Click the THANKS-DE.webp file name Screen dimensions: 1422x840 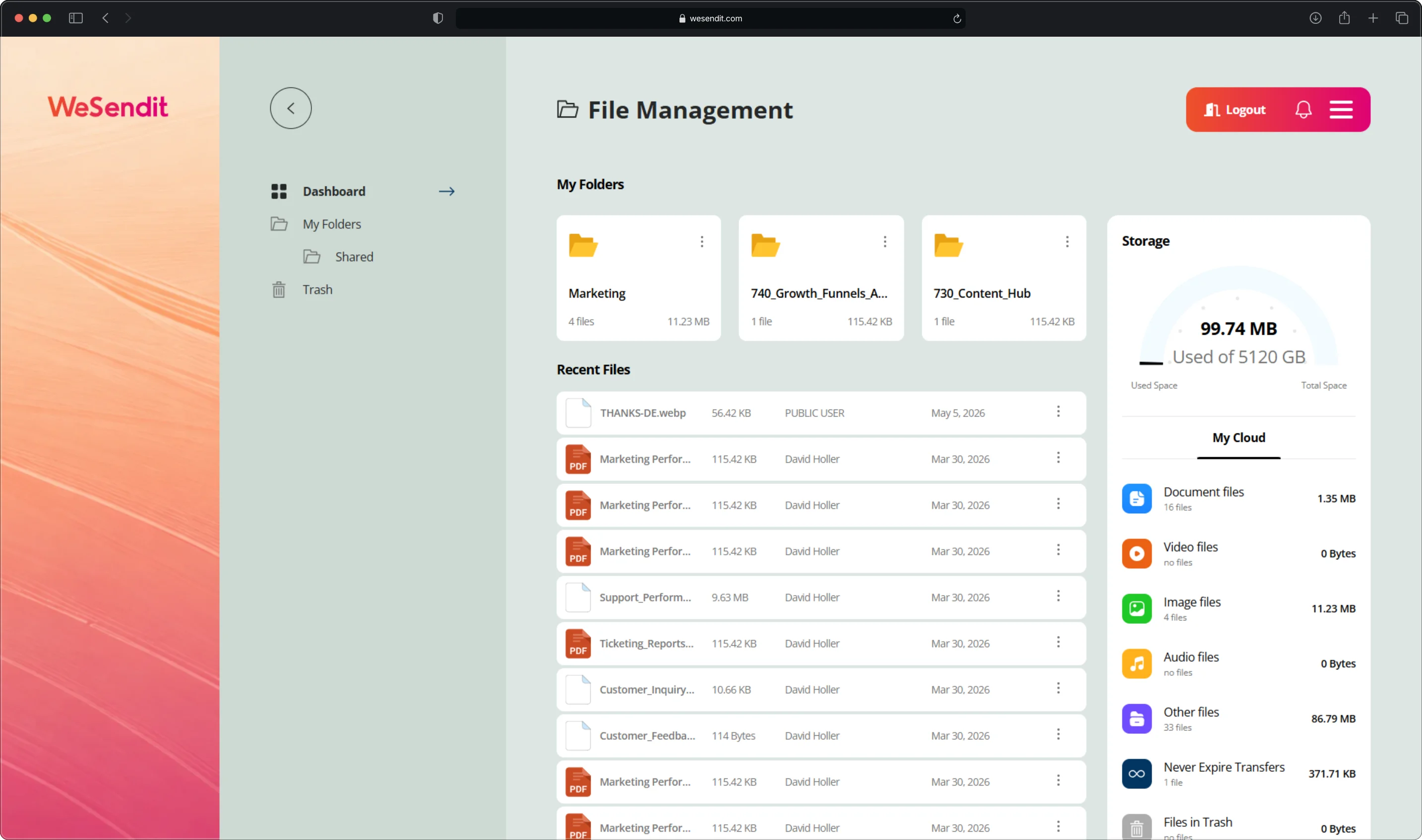642,413
